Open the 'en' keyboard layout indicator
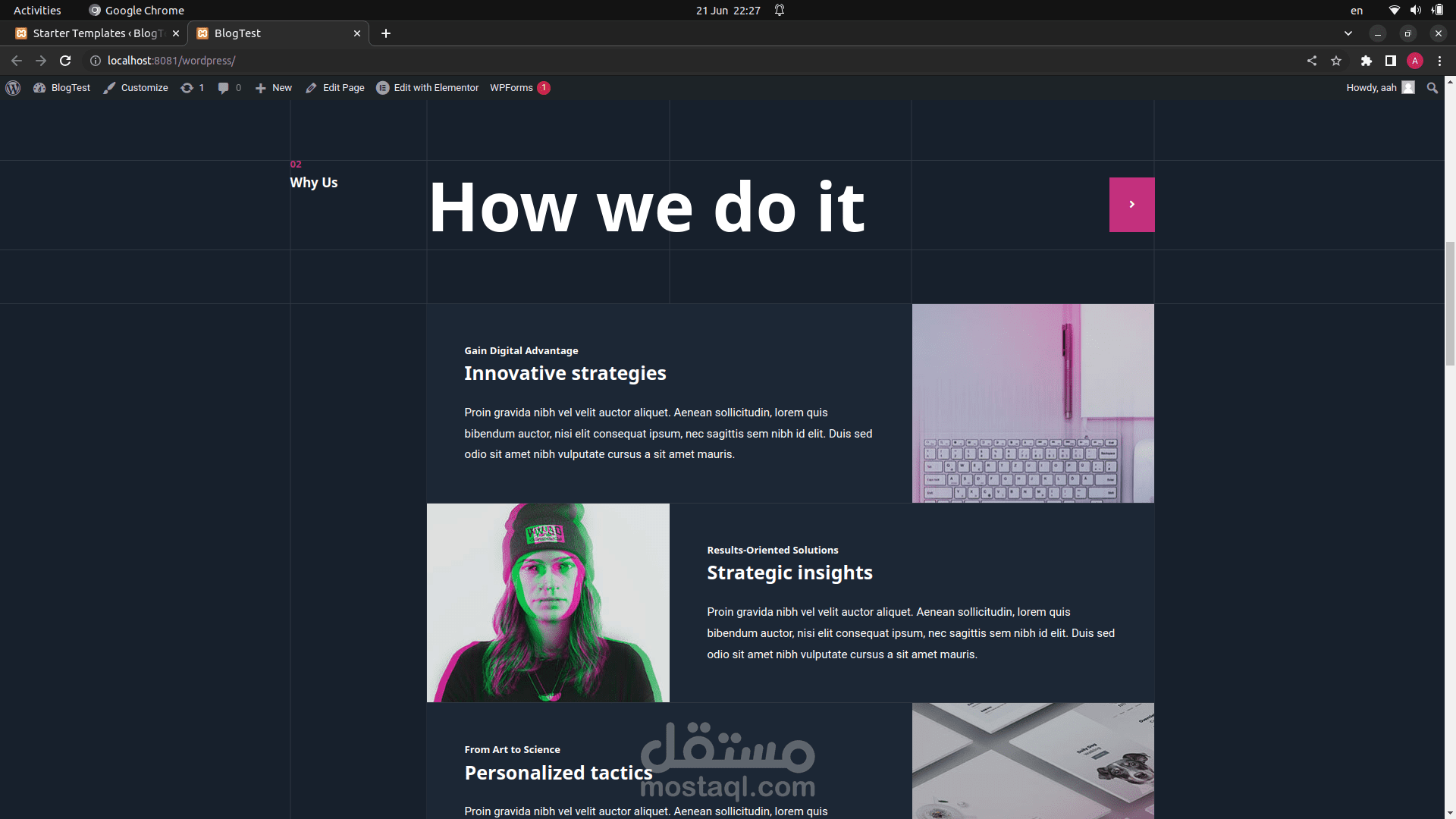 pos(1357,10)
